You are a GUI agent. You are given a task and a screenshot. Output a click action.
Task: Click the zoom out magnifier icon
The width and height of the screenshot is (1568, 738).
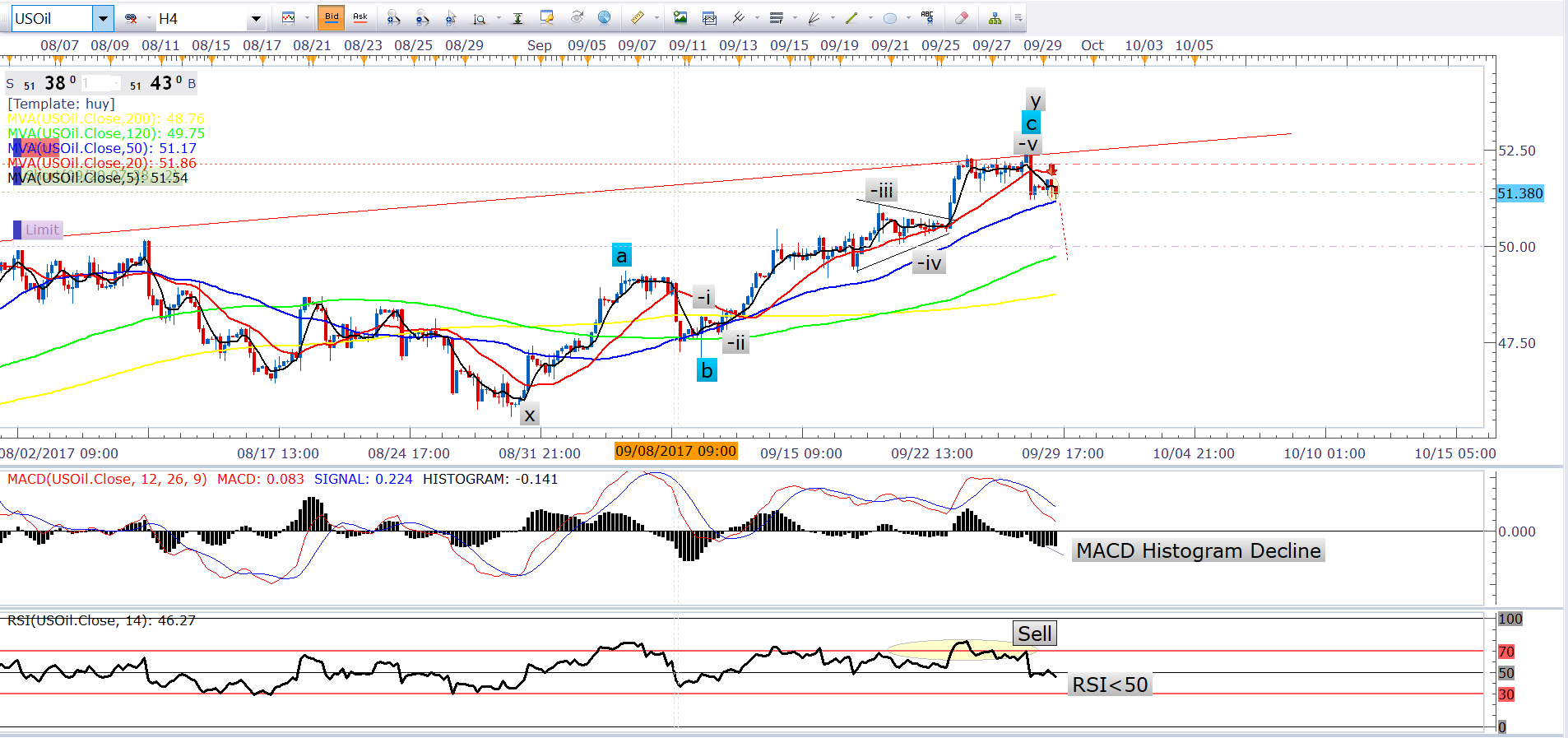(x=422, y=17)
